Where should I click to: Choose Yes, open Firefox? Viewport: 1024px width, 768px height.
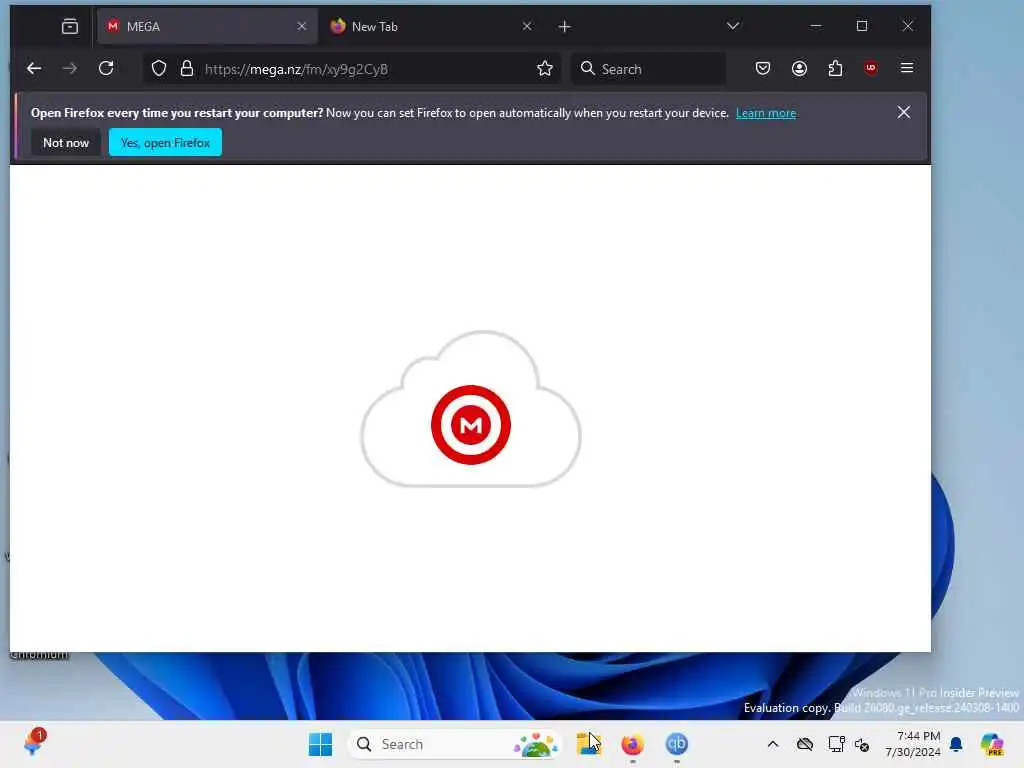coord(165,142)
